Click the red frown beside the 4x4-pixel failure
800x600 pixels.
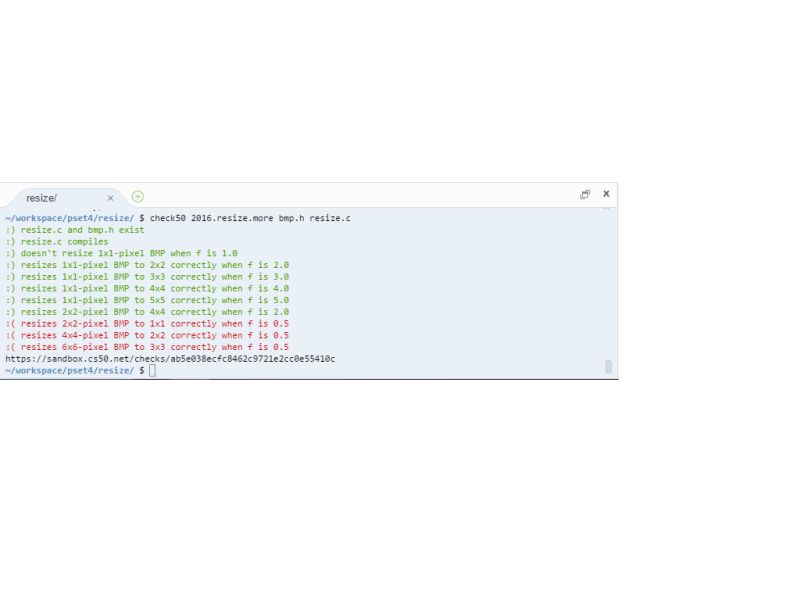tap(11, 335)
